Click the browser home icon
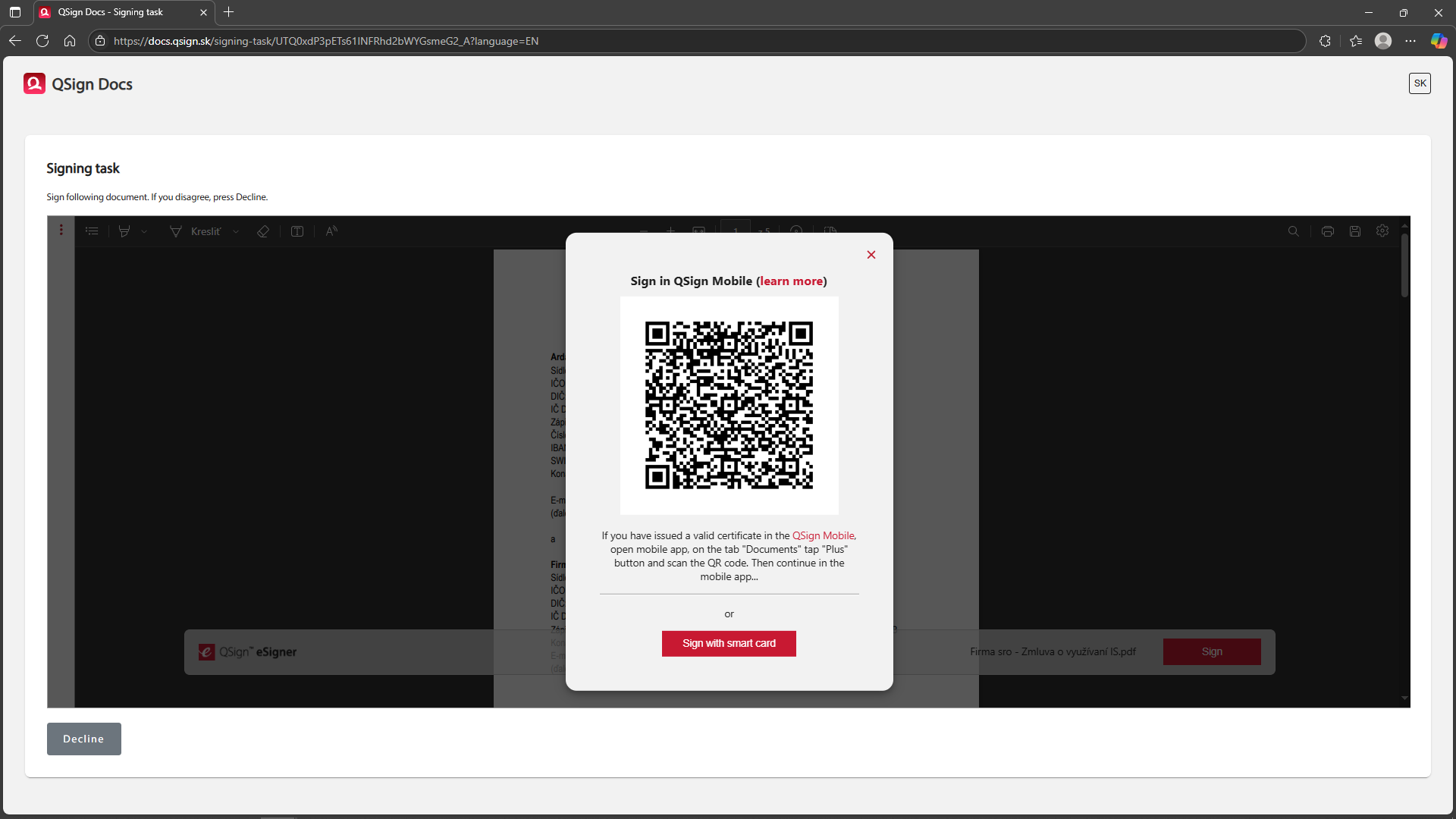1456x819 pixels. (x=70, y=41)
